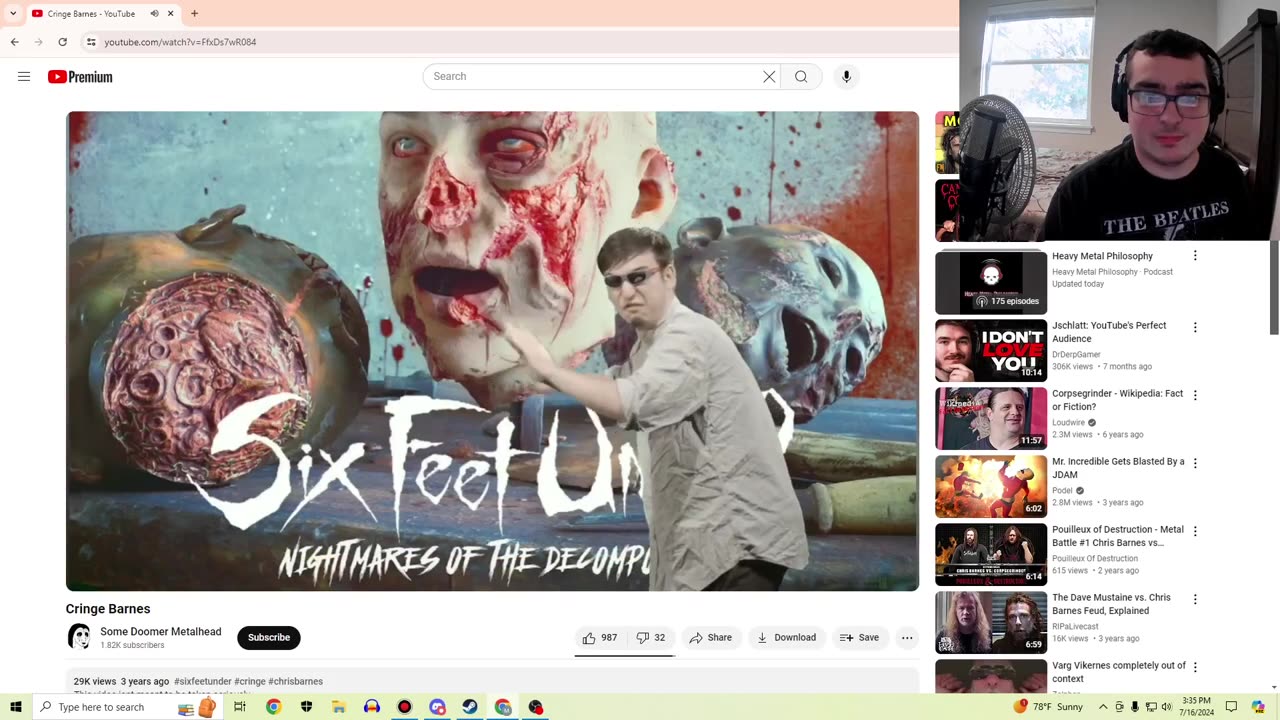Open 'Jschlatt: YouTube's Perfect Audience' title
Image resolution: width=1280 pixels, height=720 pixels.
[1109, 332]
